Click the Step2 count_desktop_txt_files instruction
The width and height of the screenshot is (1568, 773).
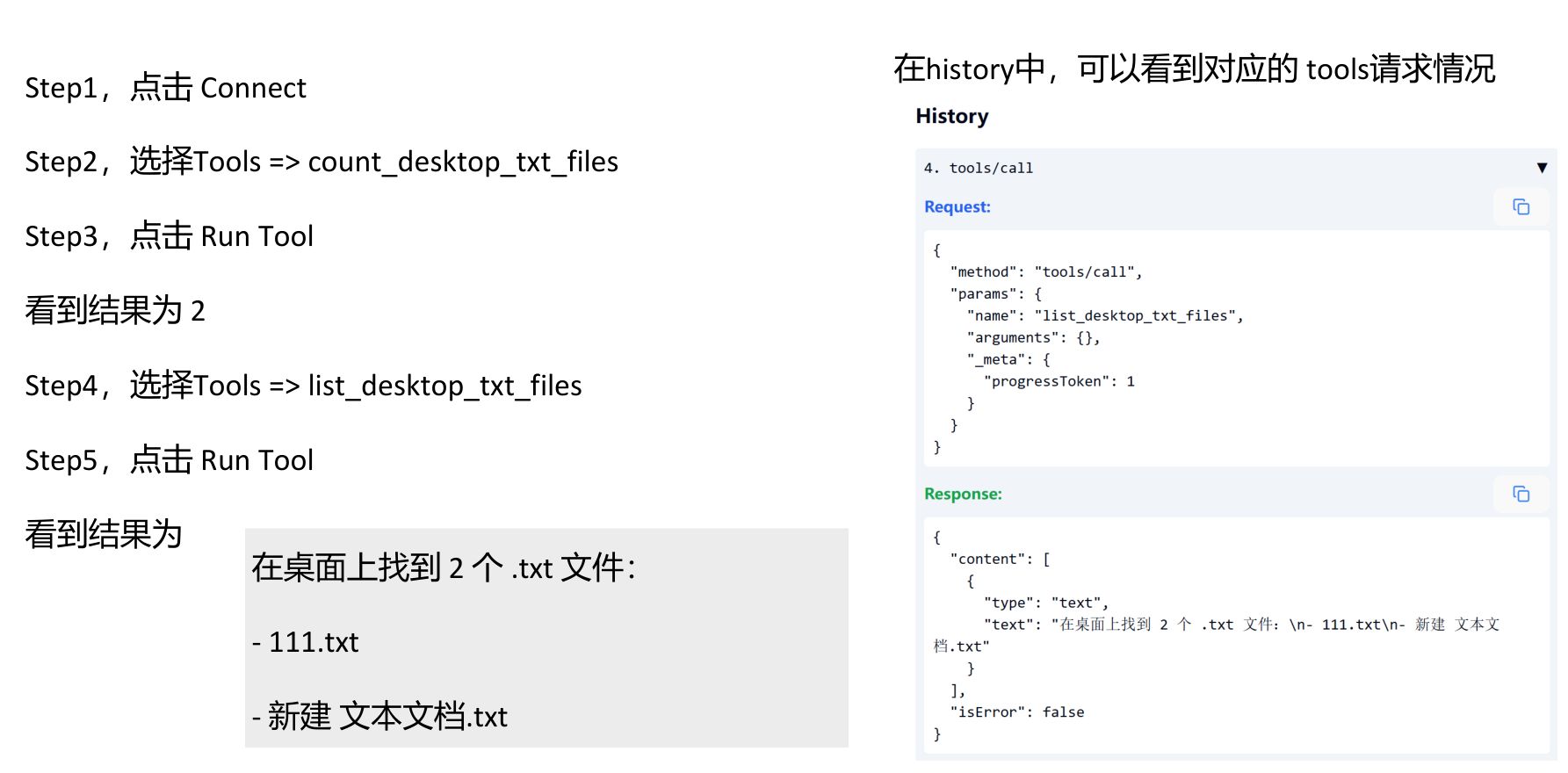click(322, 162)
